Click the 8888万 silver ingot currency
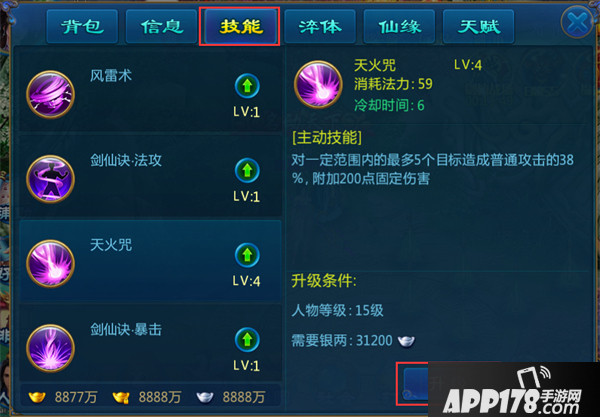Screen dimensions: 600x417 click(230, 397)
